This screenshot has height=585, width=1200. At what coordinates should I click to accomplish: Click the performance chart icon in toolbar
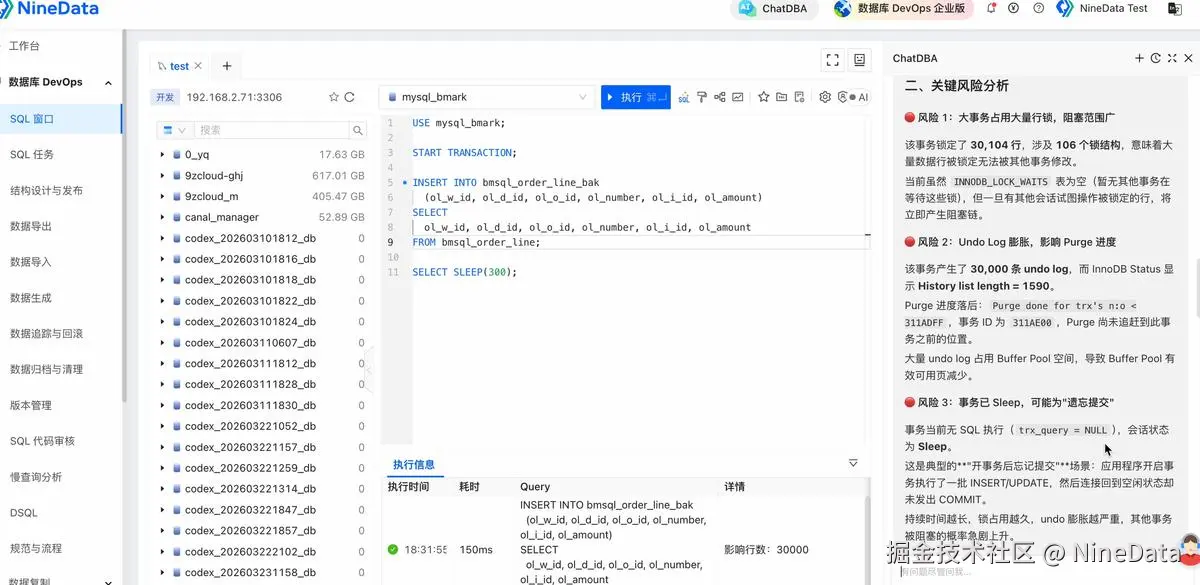tap(738, 97)
